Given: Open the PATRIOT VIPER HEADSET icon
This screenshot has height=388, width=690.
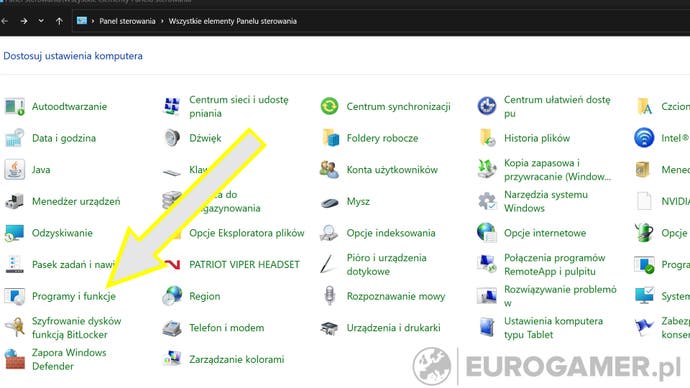Looking at the screenshot, I should click(x=172, y=264).
